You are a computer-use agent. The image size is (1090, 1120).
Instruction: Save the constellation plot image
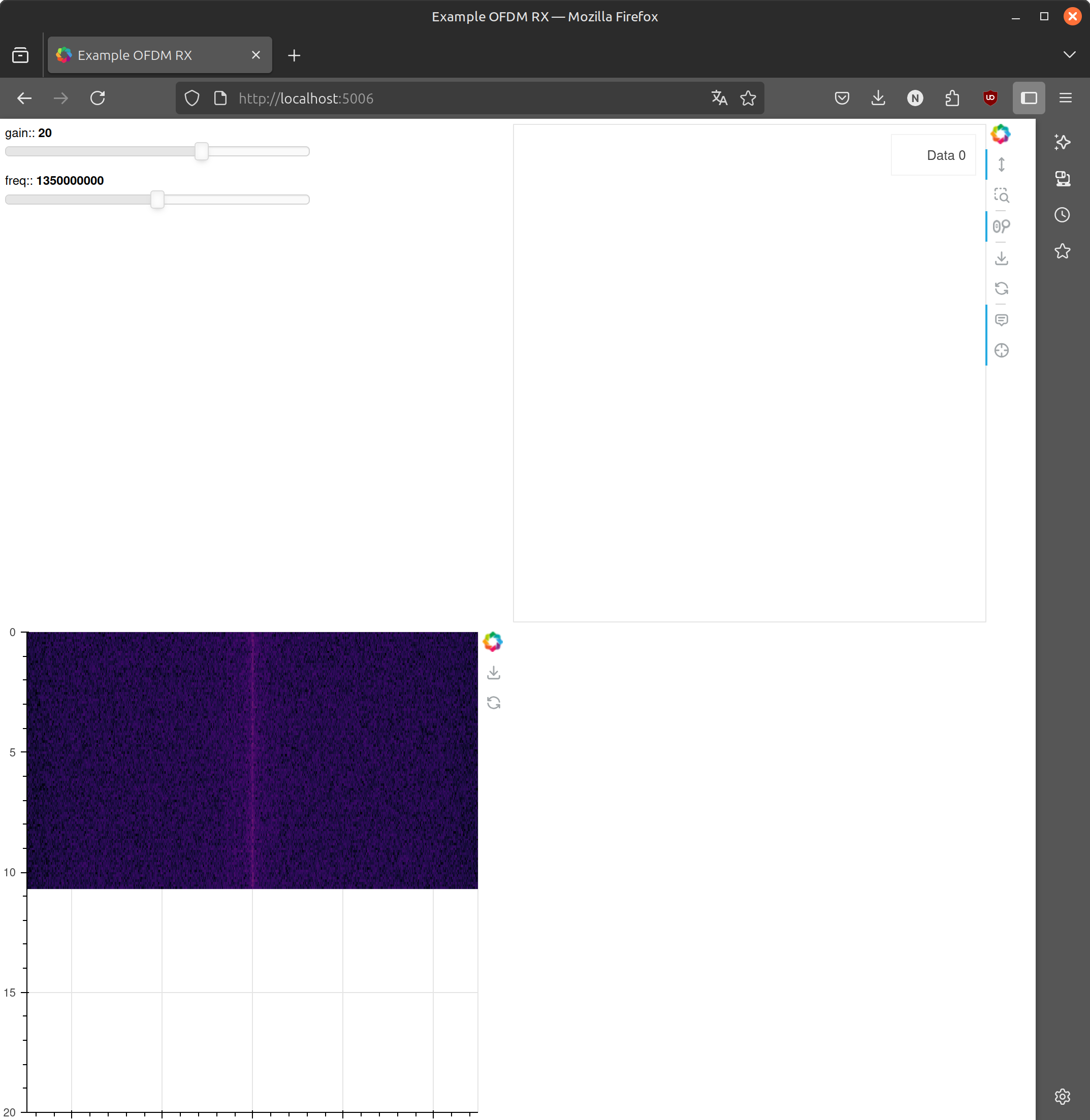pyautogui.click(x=1001, y=258)
